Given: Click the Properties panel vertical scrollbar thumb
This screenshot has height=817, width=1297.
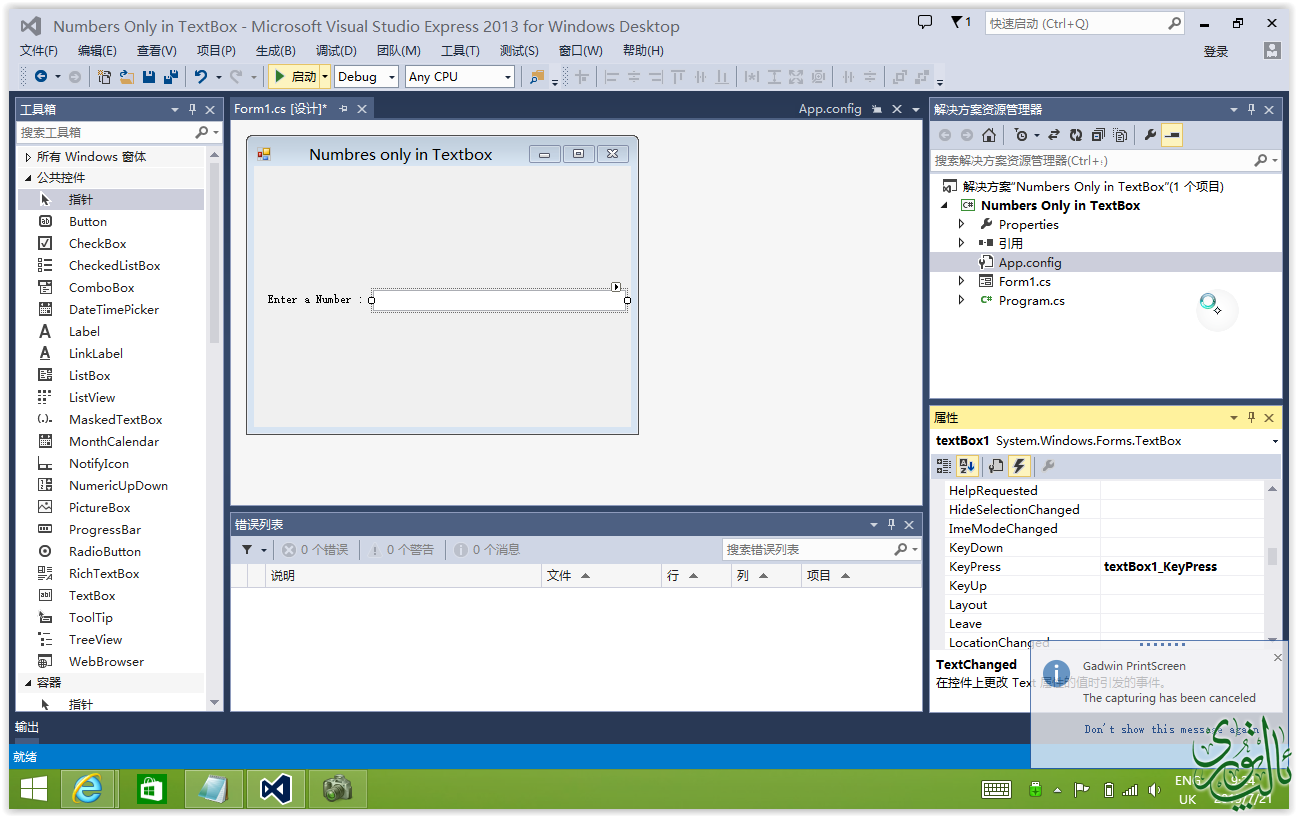Looking at the screenshot, I should (x=1272, y=557).
